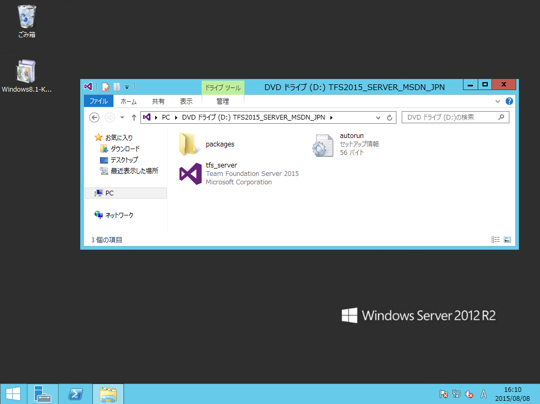
Task: Expand the ribbon using the chevron
Action: 498,101
